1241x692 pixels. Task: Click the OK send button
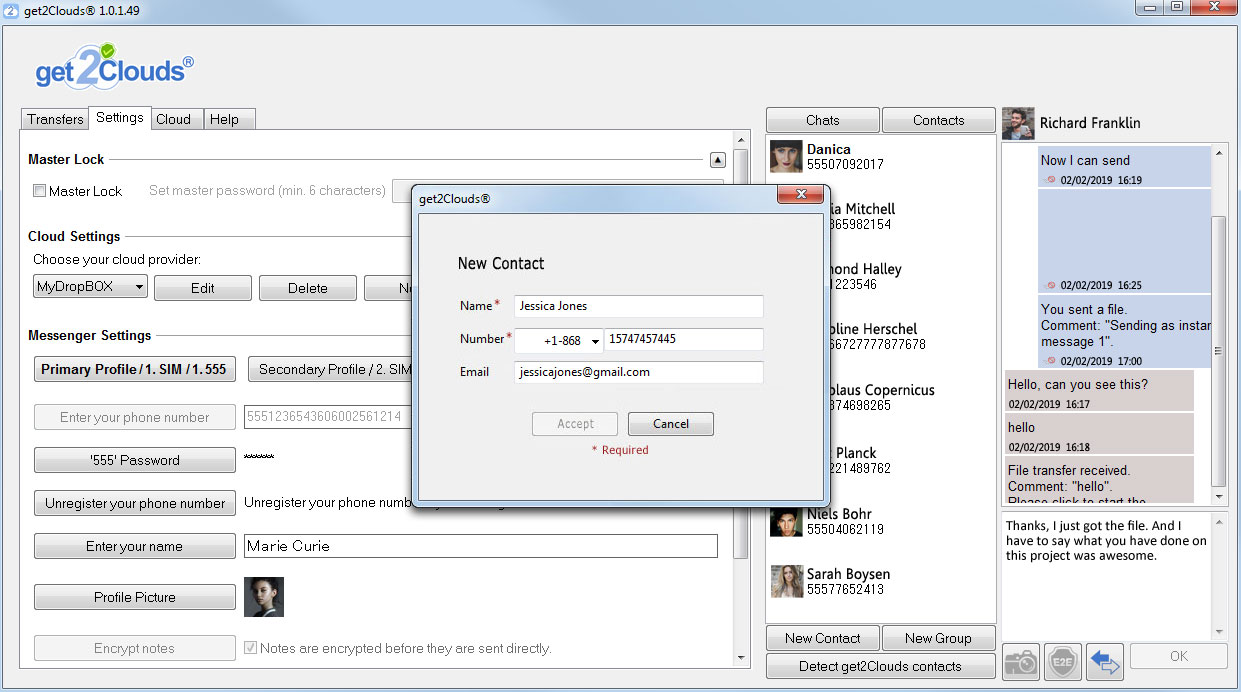pos(1179,656)
